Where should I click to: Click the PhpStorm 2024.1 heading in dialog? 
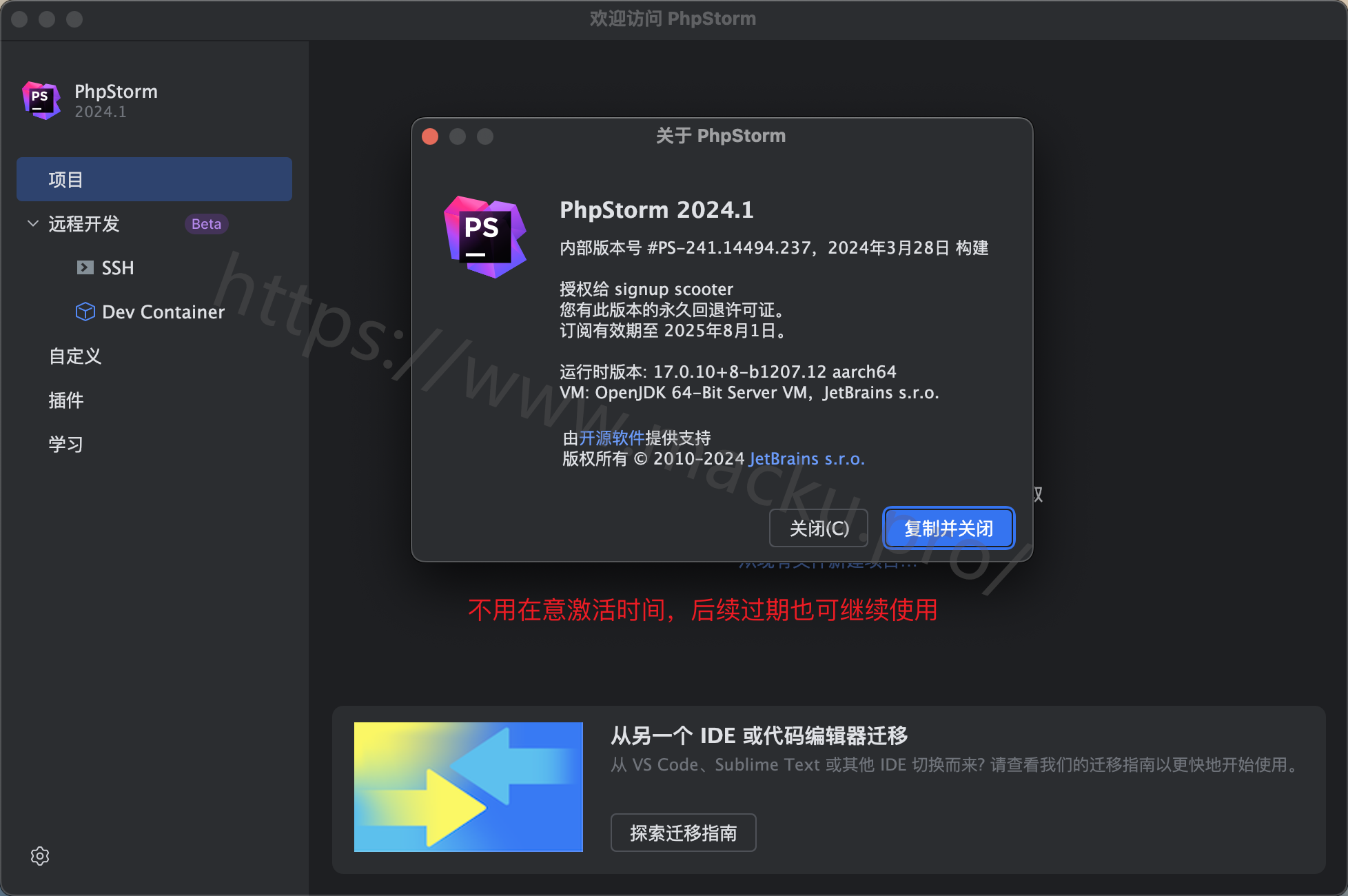tap(657, 210)
